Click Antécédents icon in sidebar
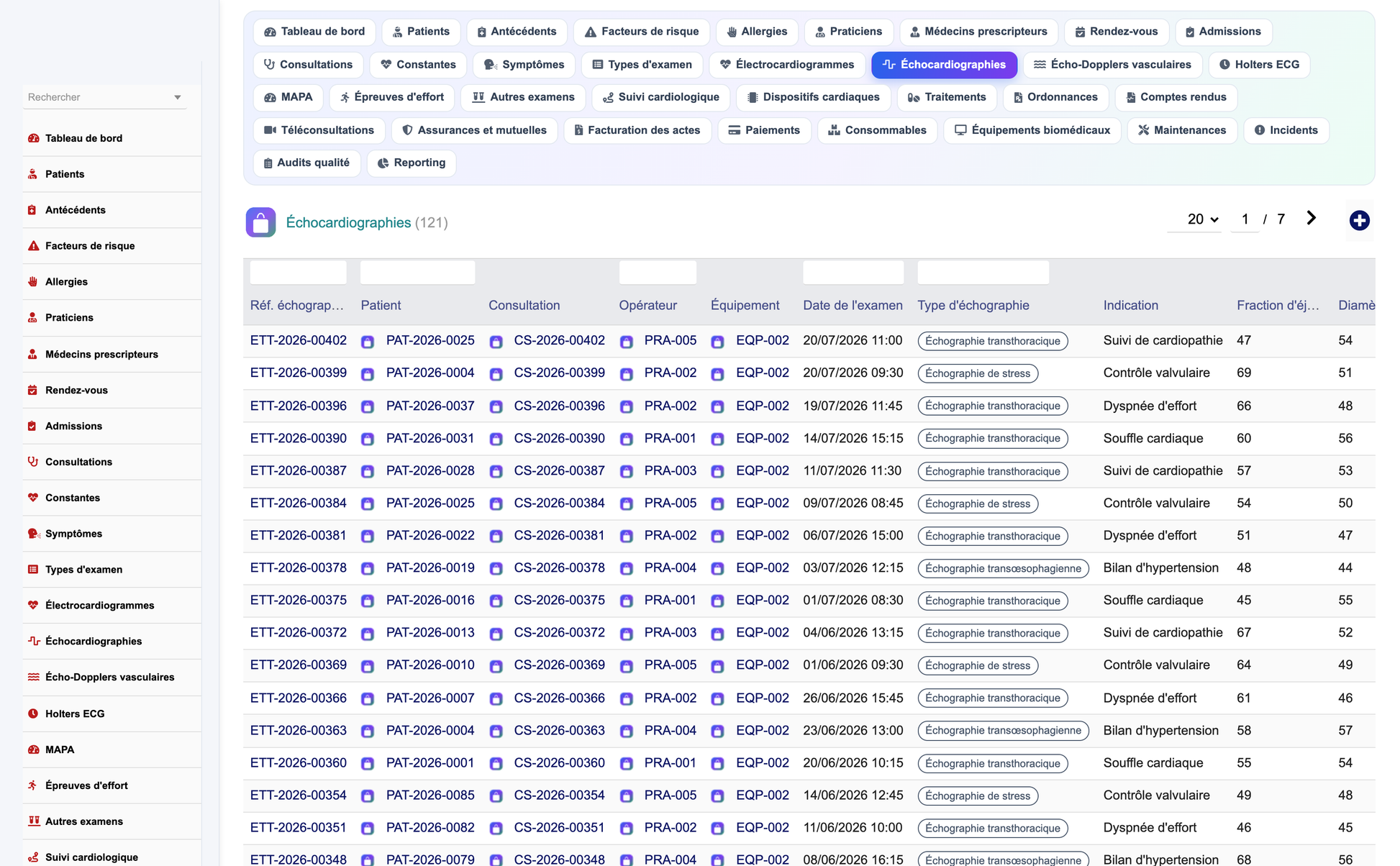 coord(33,210)
